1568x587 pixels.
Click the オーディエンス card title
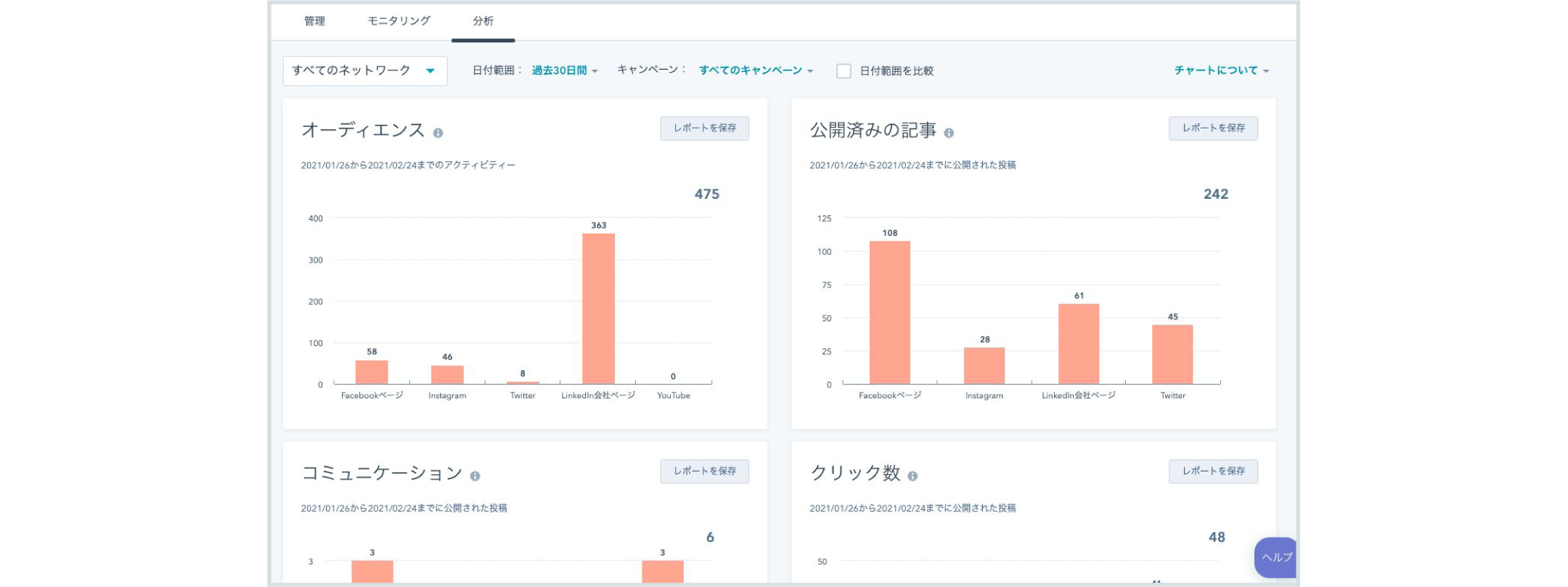[x=363, y=130]
